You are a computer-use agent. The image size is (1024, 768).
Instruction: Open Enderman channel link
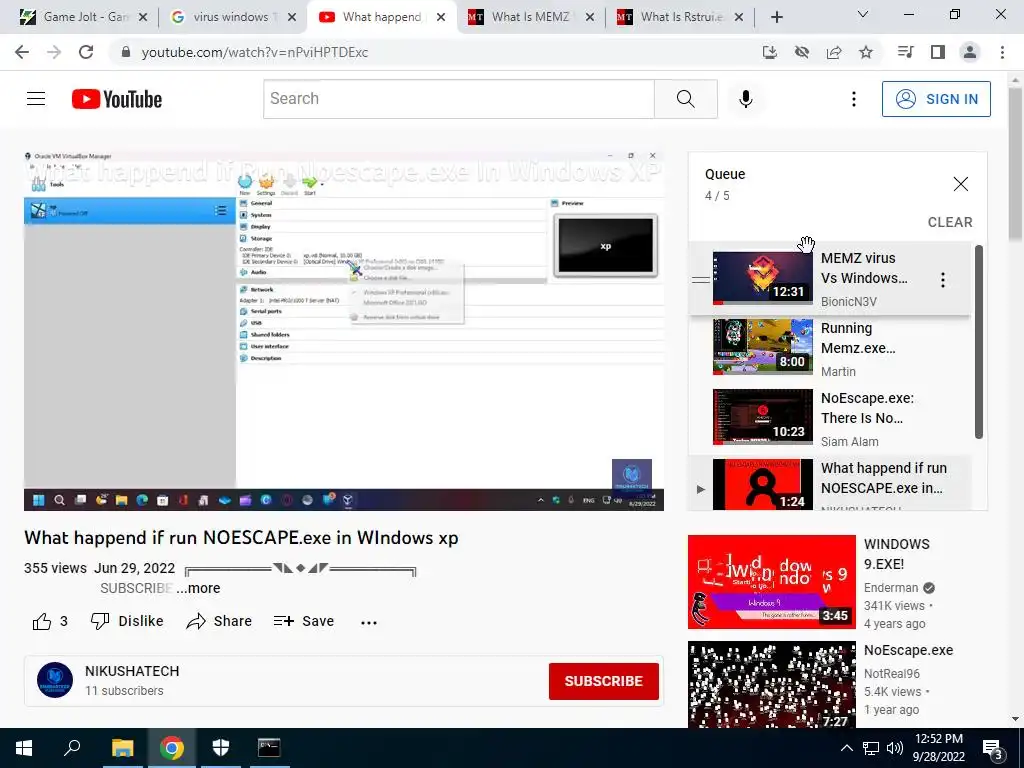pos(891,587)
